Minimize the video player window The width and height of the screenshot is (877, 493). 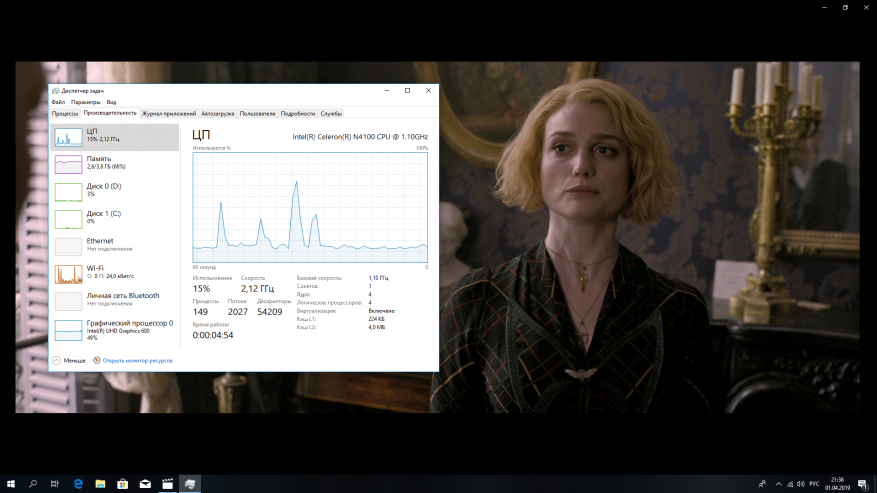coord(824,7)
